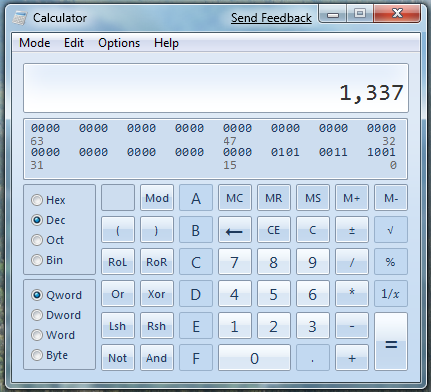Image resolution: width=431 pixels, height=392 pixels.
Task: Click the hex digit B button
Action: 196,230
